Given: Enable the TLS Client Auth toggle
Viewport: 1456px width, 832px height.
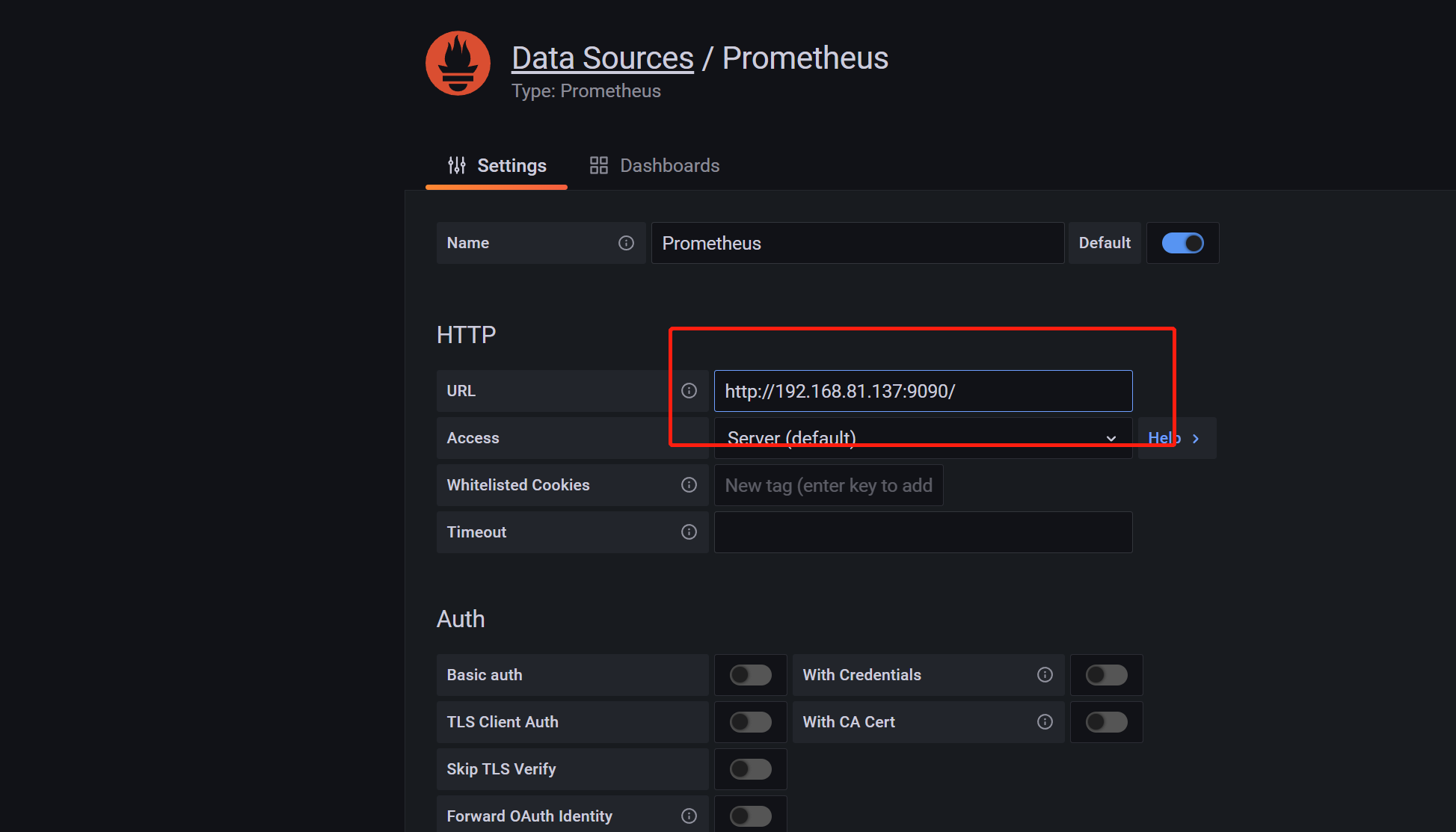Looking at the screenshot, I should tap(751, 722).
